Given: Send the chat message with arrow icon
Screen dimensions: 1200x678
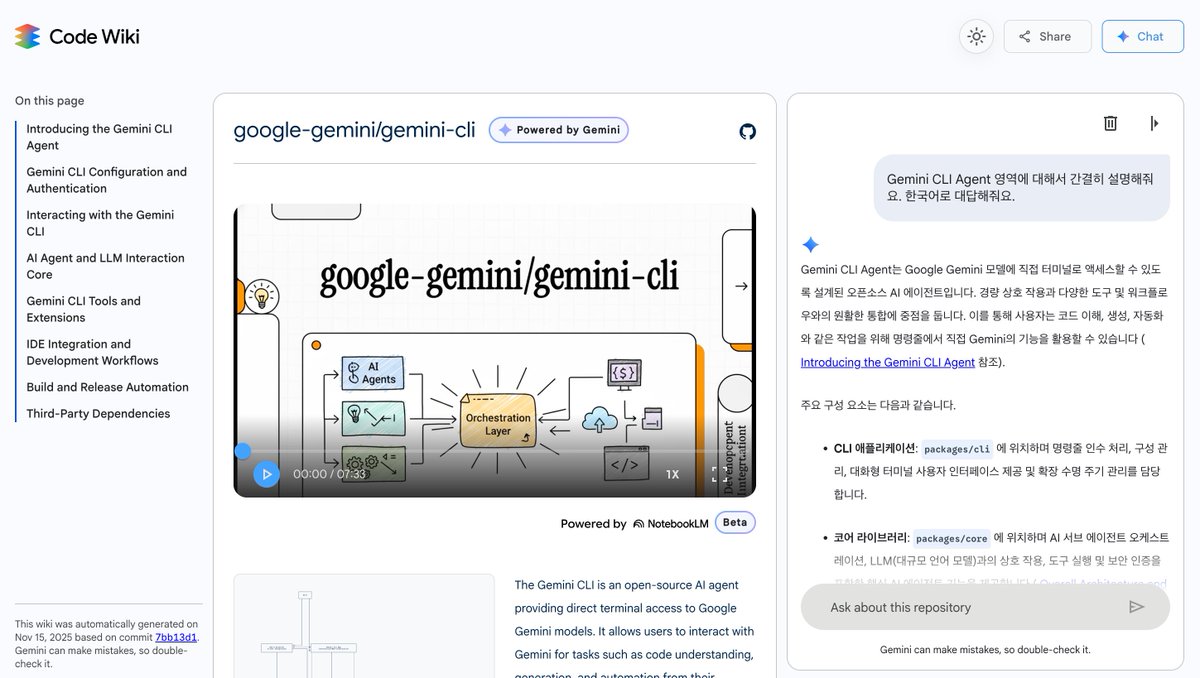Looking at the screenshot, I should (x=1136, y=607).
